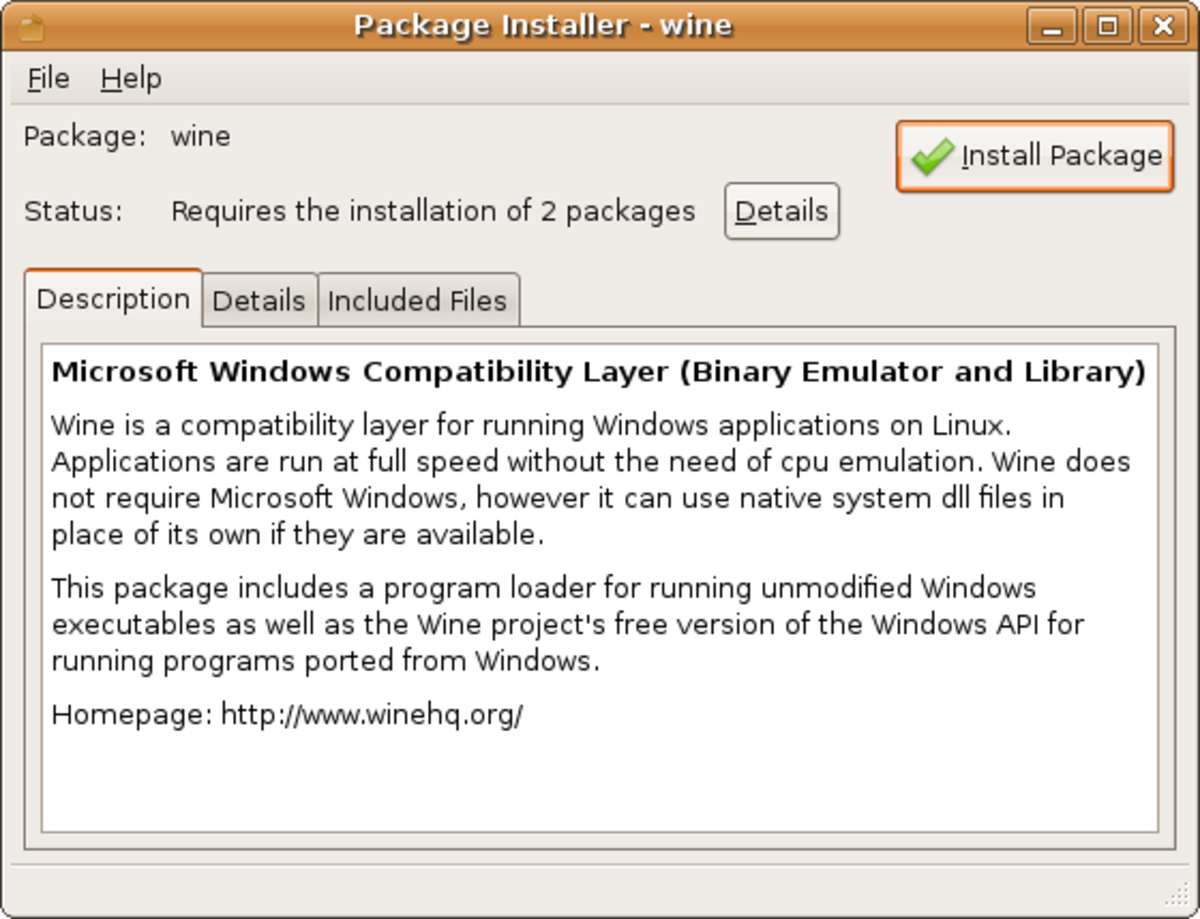Open the Help menu
1200x919 pixels.
click(x=131, y=78)
